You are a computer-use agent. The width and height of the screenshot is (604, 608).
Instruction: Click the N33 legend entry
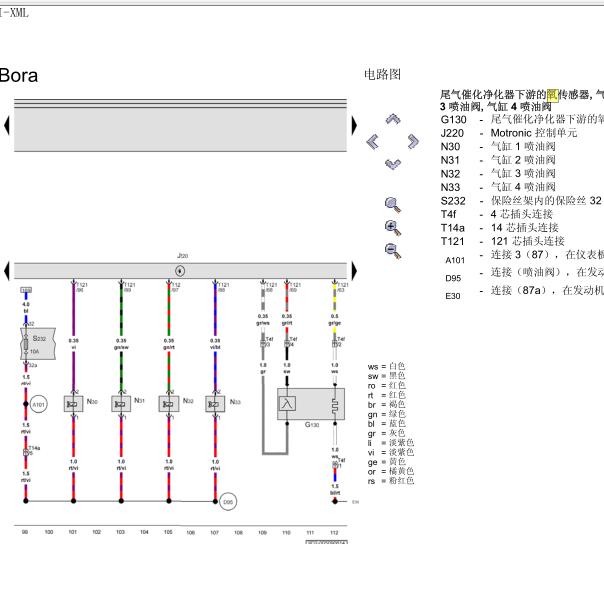(x=498, y=187)
